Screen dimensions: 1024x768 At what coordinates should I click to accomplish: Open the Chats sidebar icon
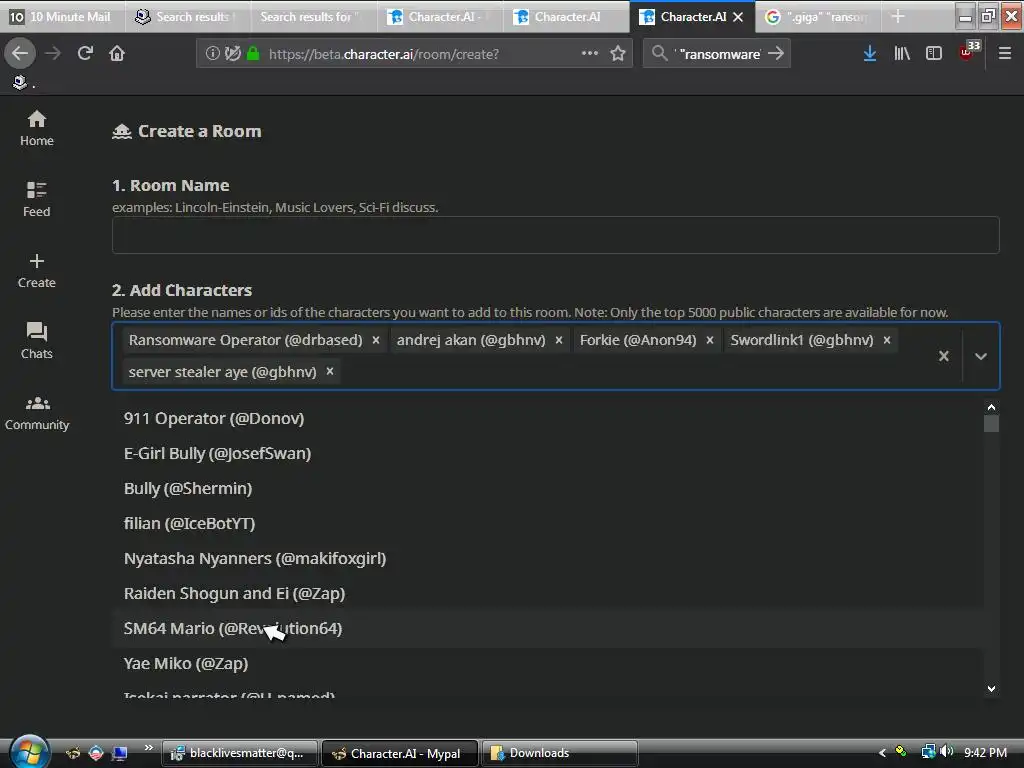pos(37,341)
